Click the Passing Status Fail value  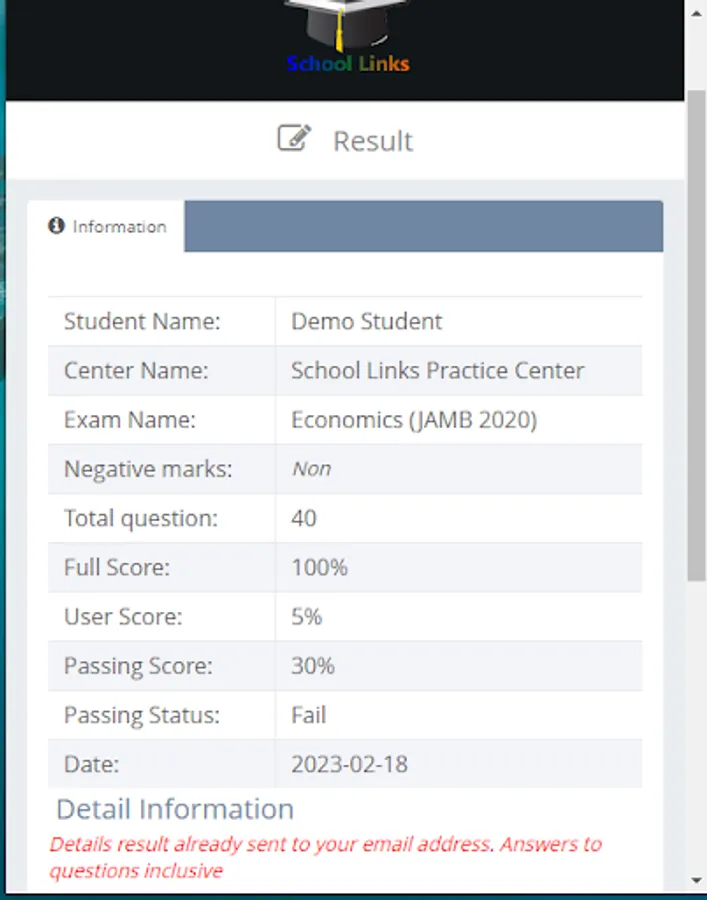click(309, 715)
